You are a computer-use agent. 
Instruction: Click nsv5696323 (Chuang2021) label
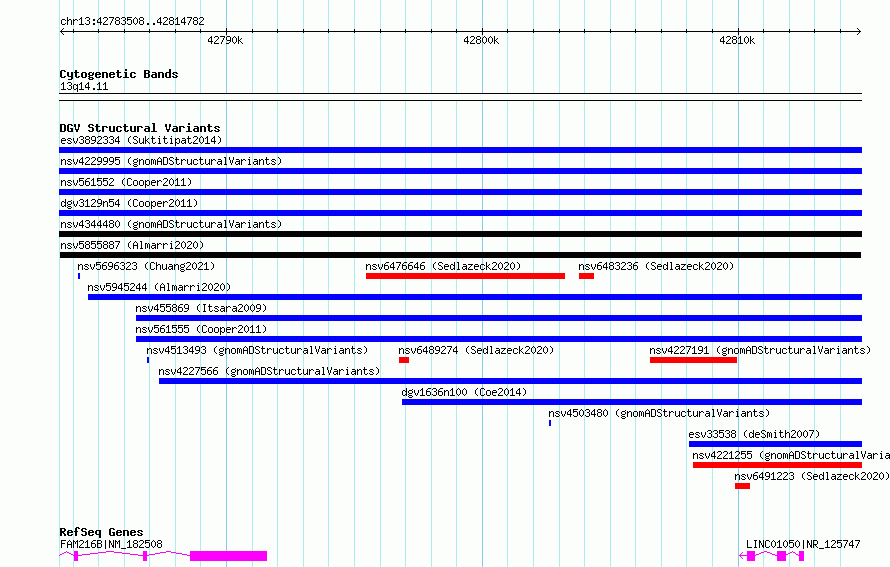146,266
